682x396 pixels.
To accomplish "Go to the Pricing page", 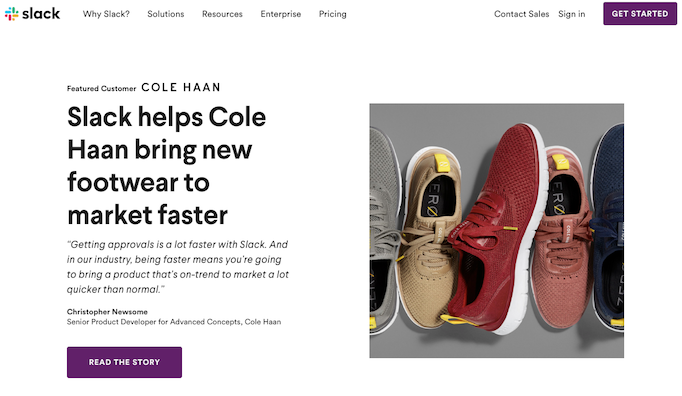I will [333, 14].
